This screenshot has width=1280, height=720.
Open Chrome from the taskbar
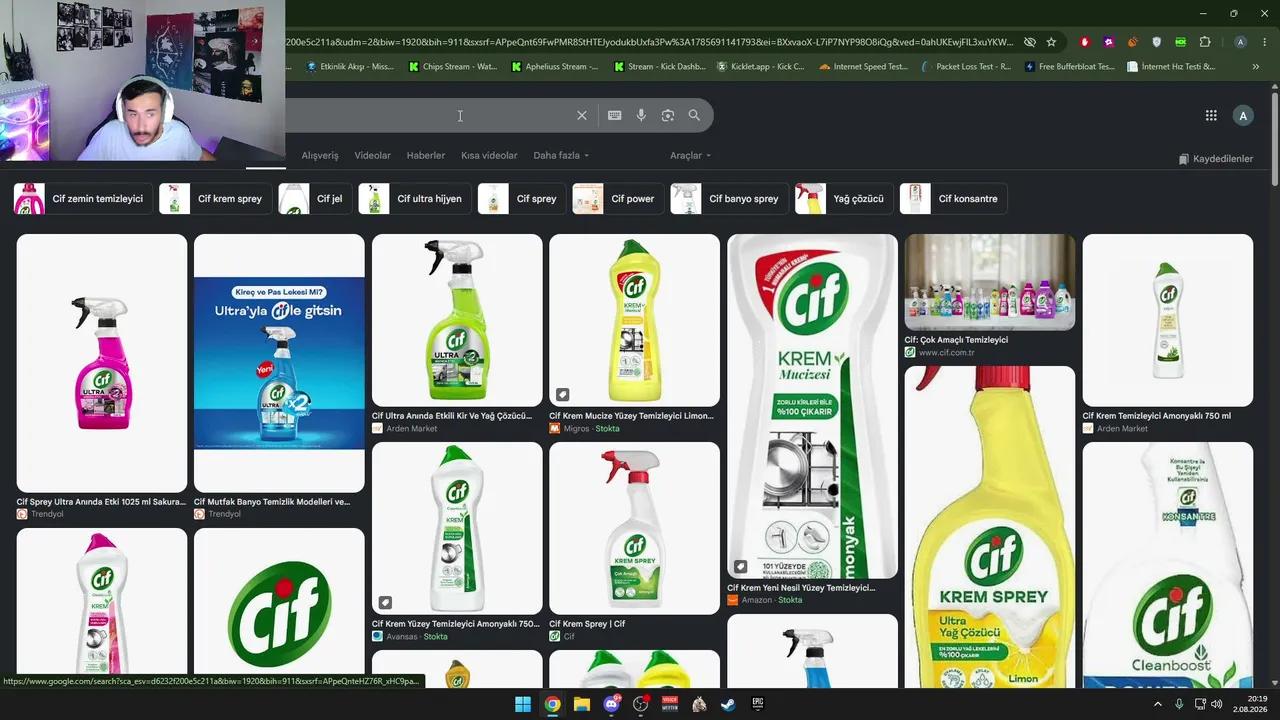[x=552, y=704]
